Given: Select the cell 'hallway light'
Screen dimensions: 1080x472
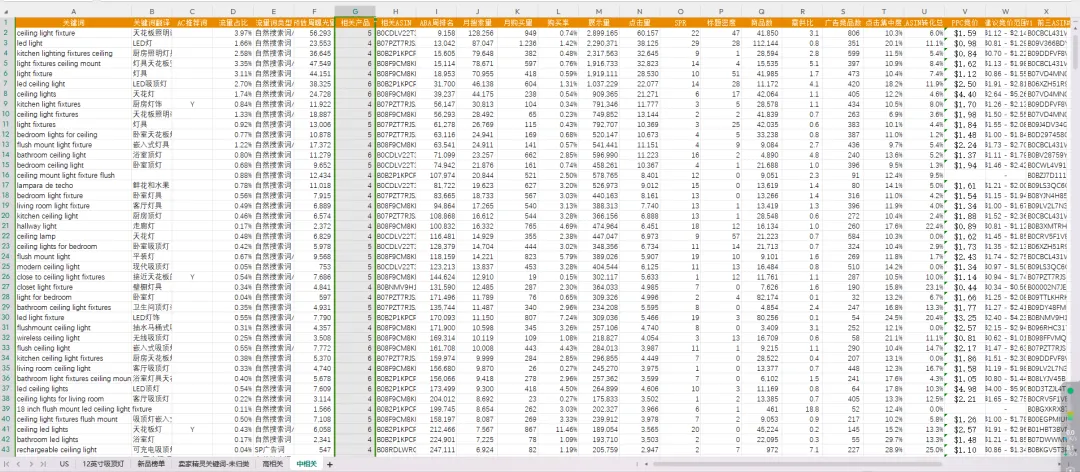Looking at the screenshot, I should pyautogui.click(x=73, y=226).
